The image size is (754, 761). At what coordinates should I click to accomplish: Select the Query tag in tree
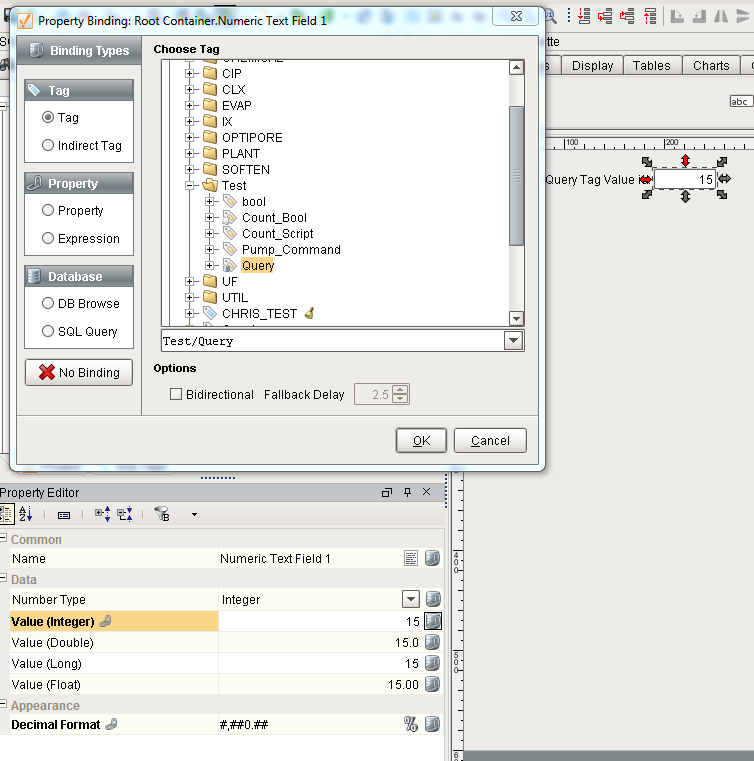[x=258, y=265]
